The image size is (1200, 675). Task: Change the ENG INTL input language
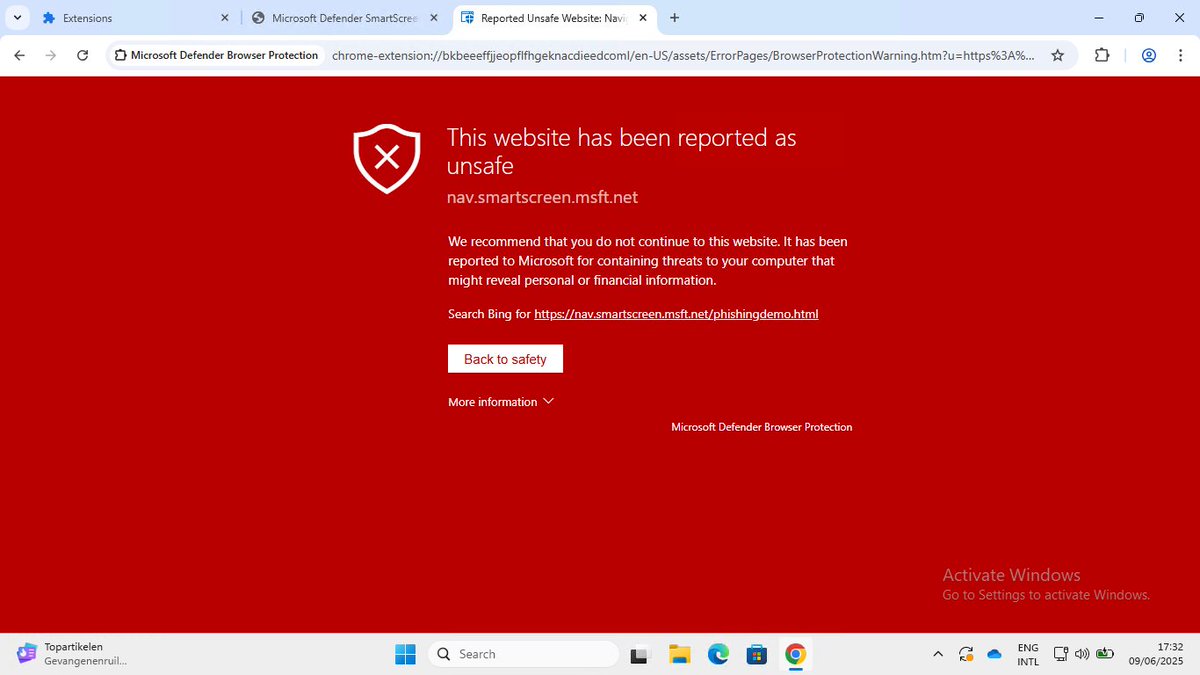click(1028, 654)
